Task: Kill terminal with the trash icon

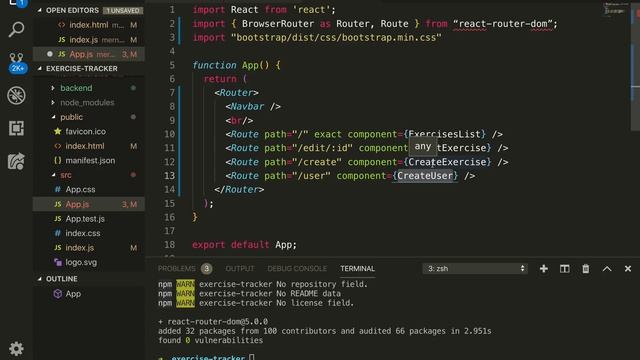Action: point(586,269)
